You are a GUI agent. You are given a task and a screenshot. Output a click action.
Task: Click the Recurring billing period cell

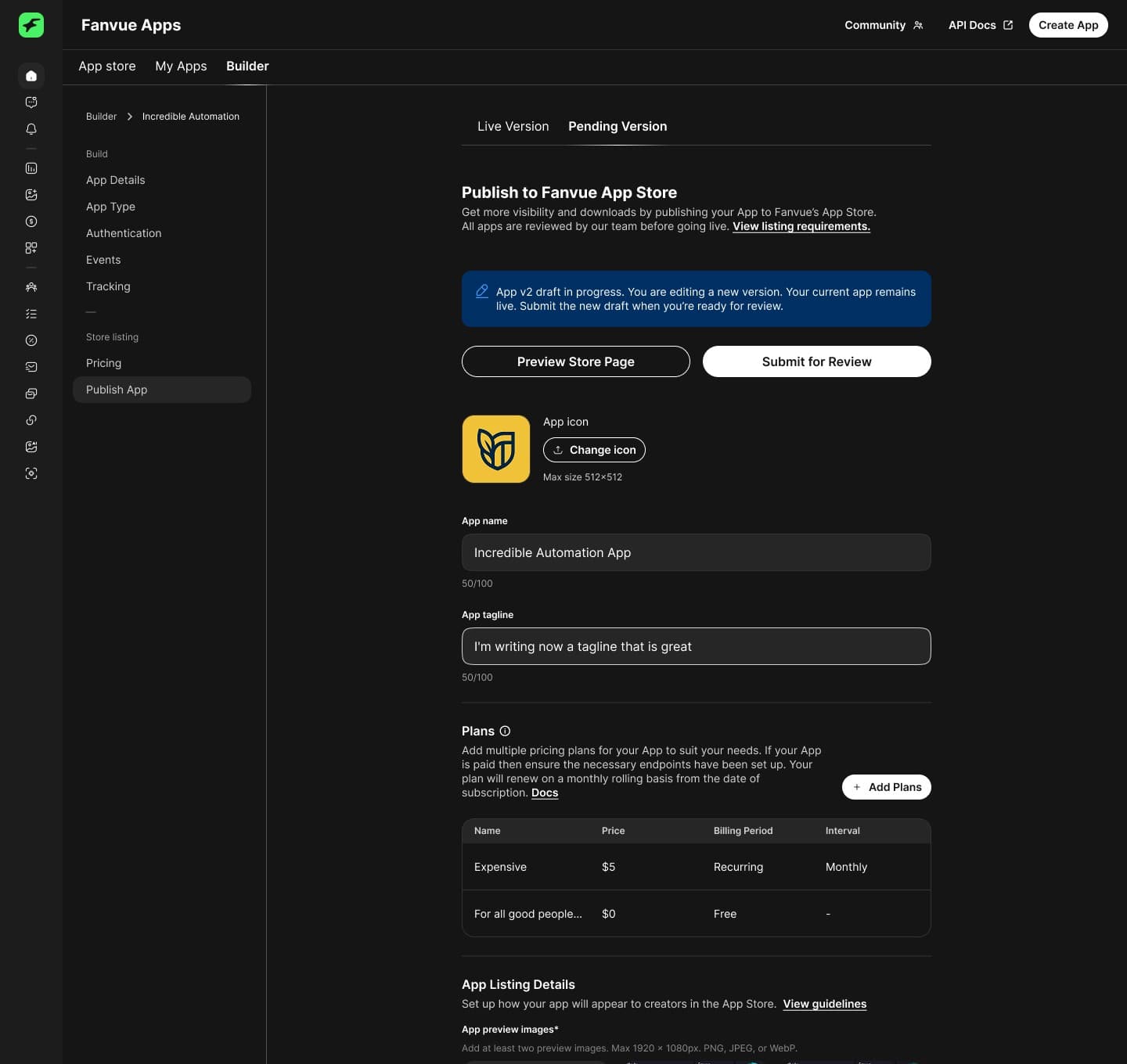tap(738, 867)
